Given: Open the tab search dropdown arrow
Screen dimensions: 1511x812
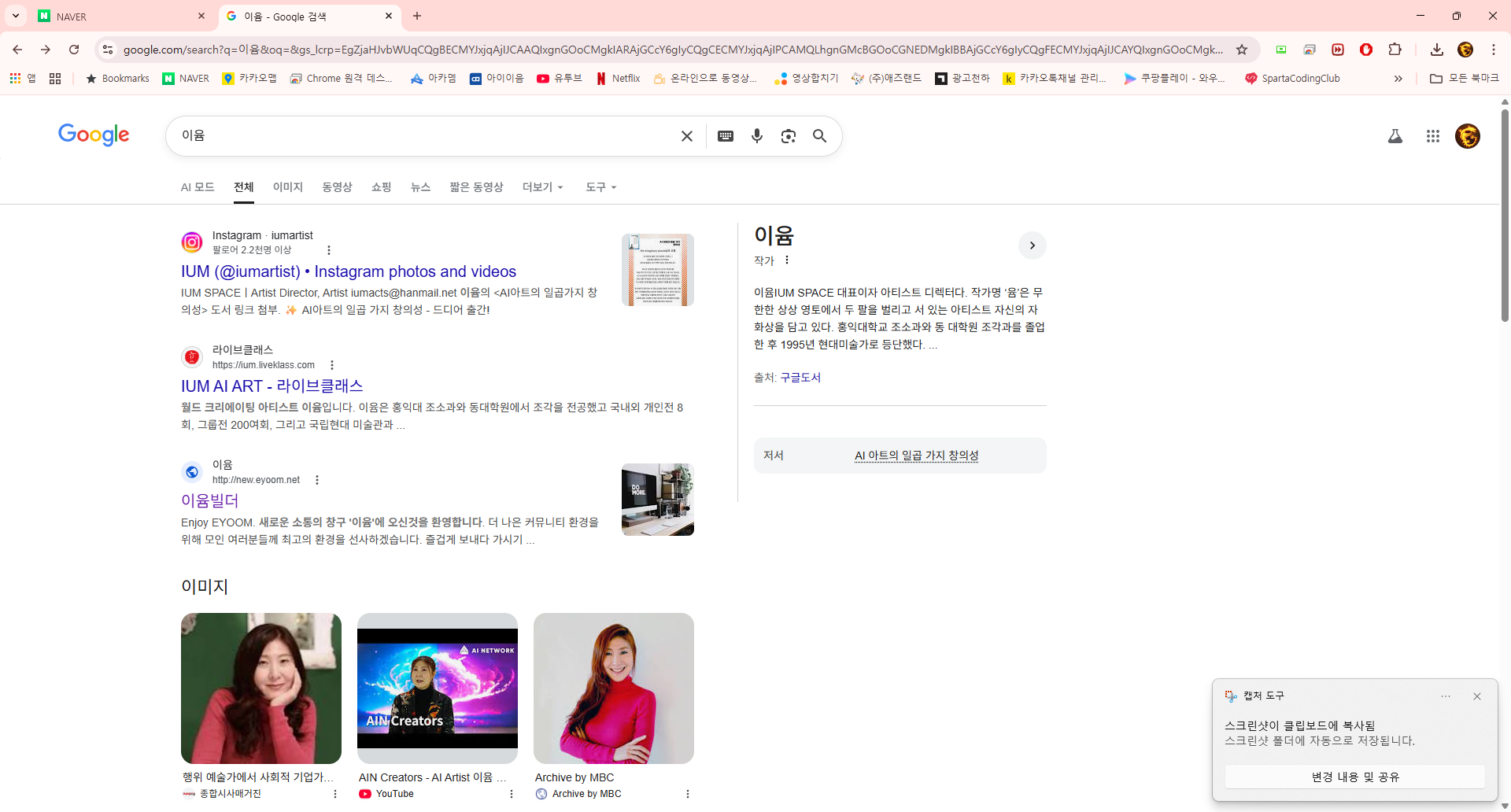Looking at the screenshot, I should coord(16,16).
